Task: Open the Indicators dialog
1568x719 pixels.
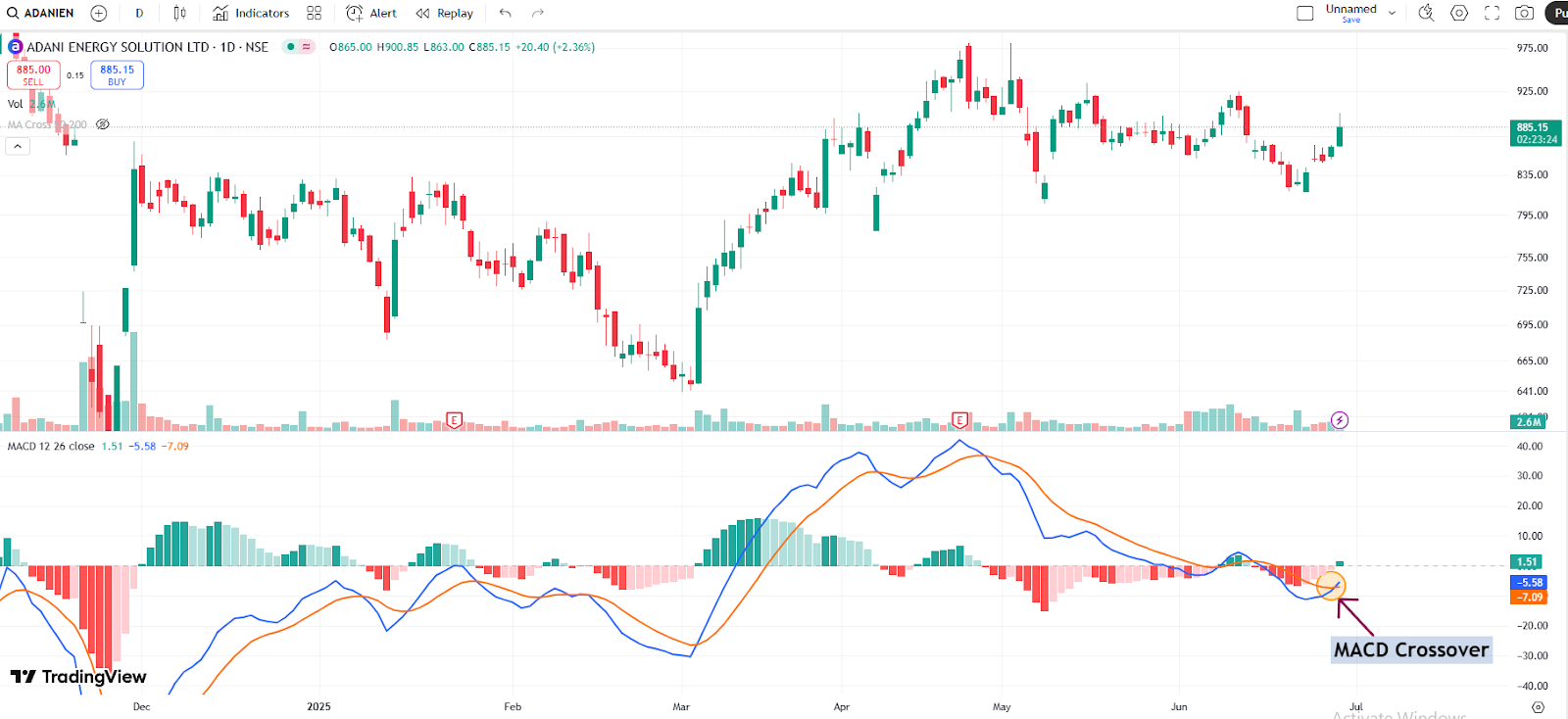Action: point(251,13)
